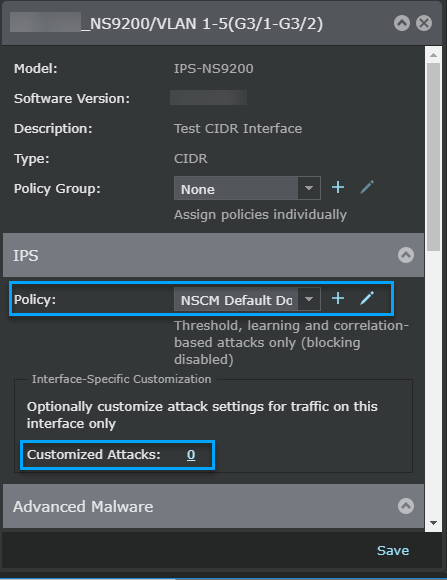Click the Advanced Malware section header label
Image resolution: width=447 pixels, height=580 pixels.
[83, 507]
